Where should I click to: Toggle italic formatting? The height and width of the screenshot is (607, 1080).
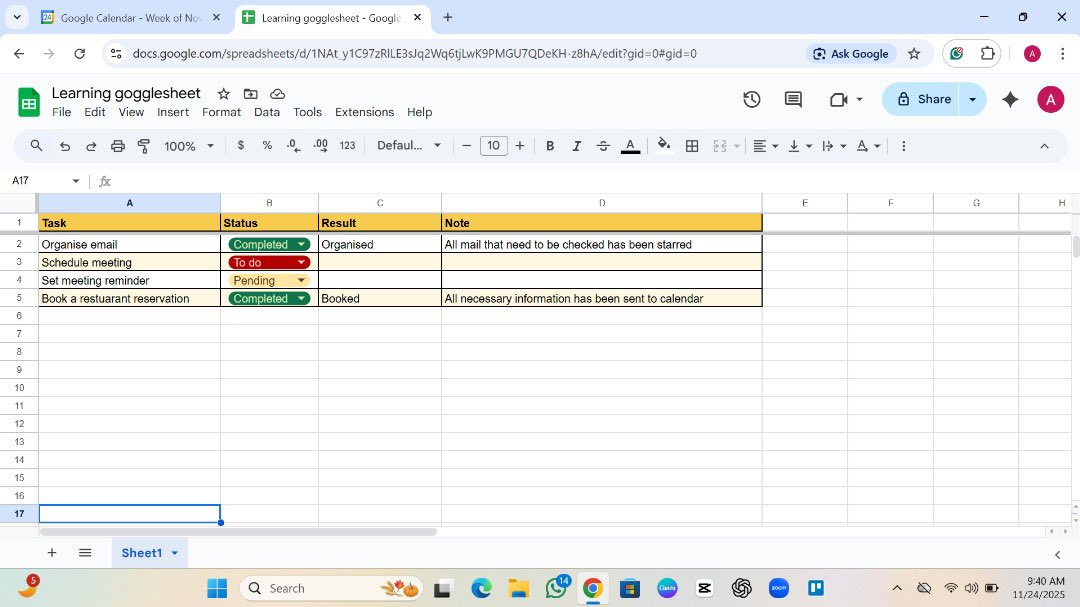(x=576, y=145)
